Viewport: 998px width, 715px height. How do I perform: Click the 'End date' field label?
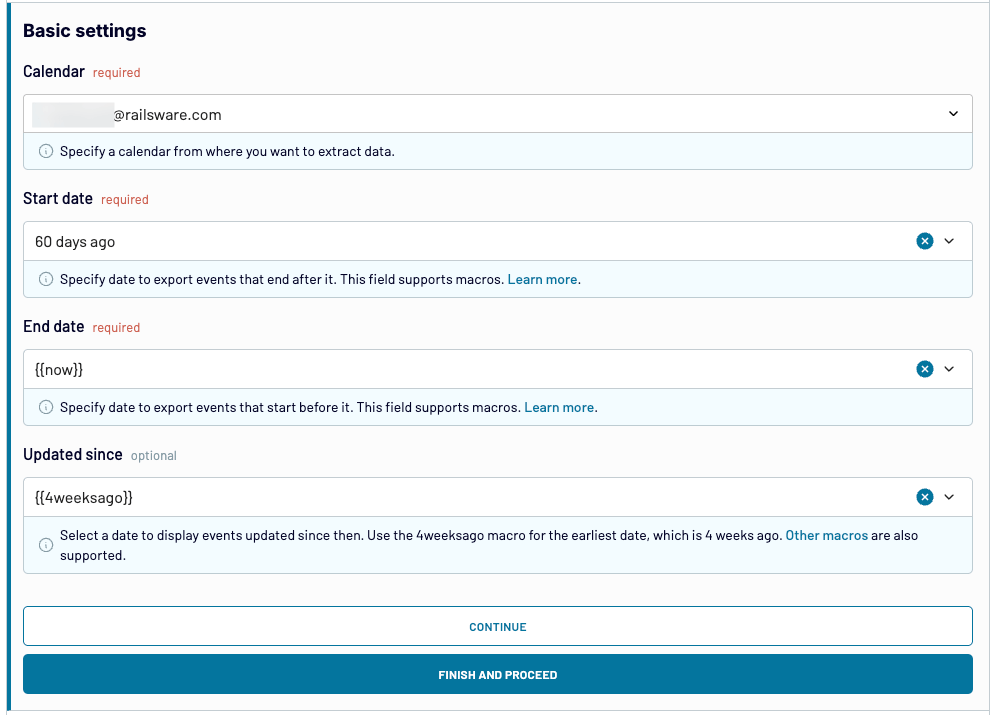coord(54,327)
